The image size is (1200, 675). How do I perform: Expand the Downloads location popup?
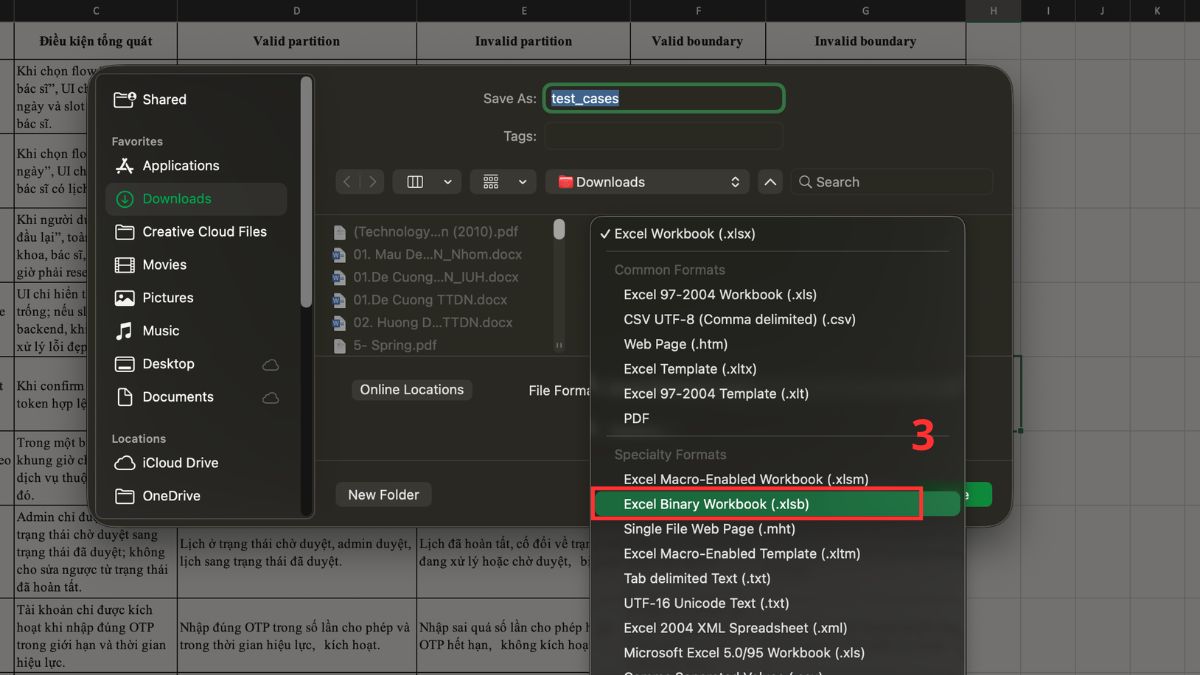650,182
